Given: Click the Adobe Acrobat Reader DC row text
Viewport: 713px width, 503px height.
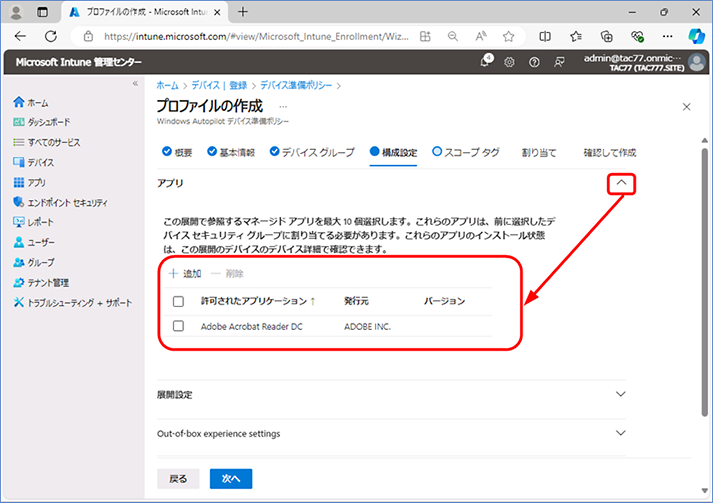Looking at the screenshot, I should [x=251, y=327].
